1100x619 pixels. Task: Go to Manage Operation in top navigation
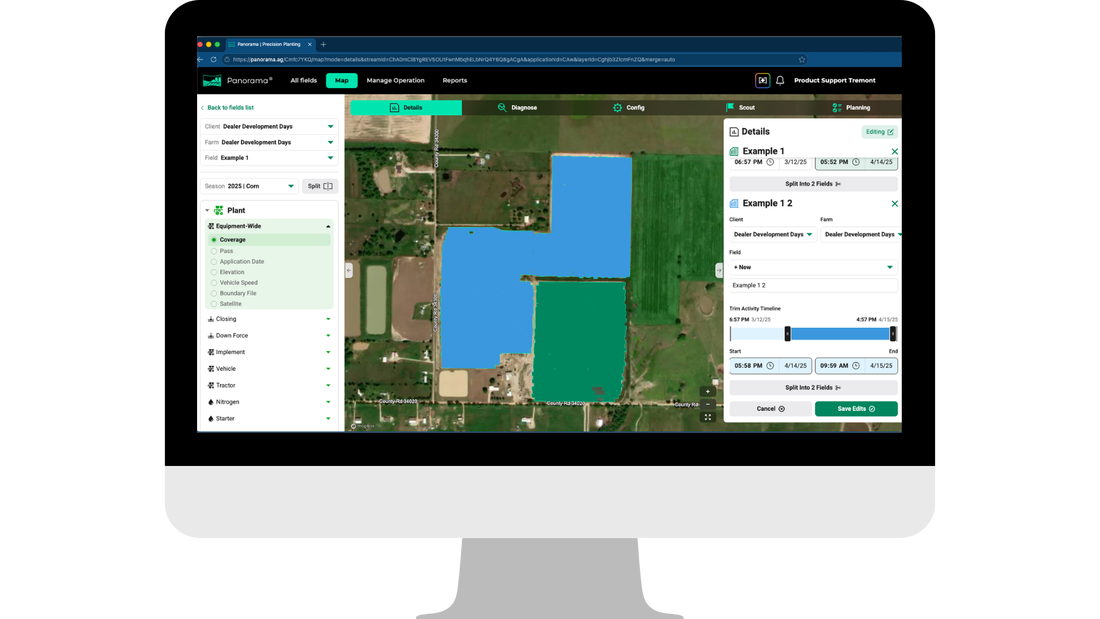pos(396,81)
